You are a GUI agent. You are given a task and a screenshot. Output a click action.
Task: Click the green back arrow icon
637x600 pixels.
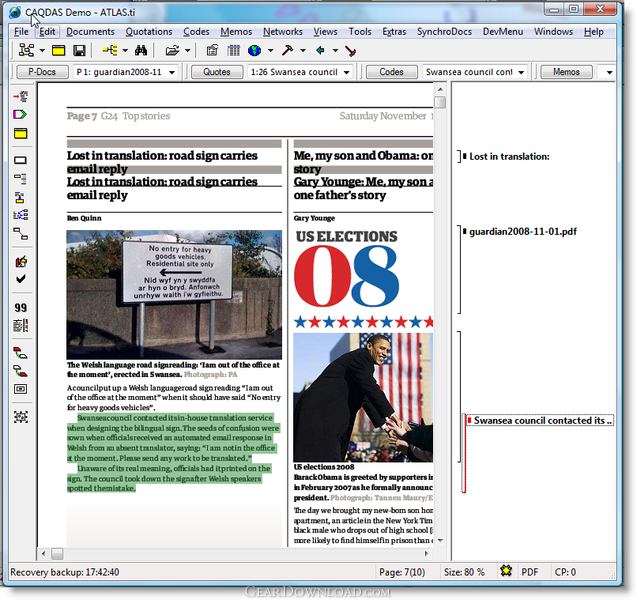pos(320,50)
